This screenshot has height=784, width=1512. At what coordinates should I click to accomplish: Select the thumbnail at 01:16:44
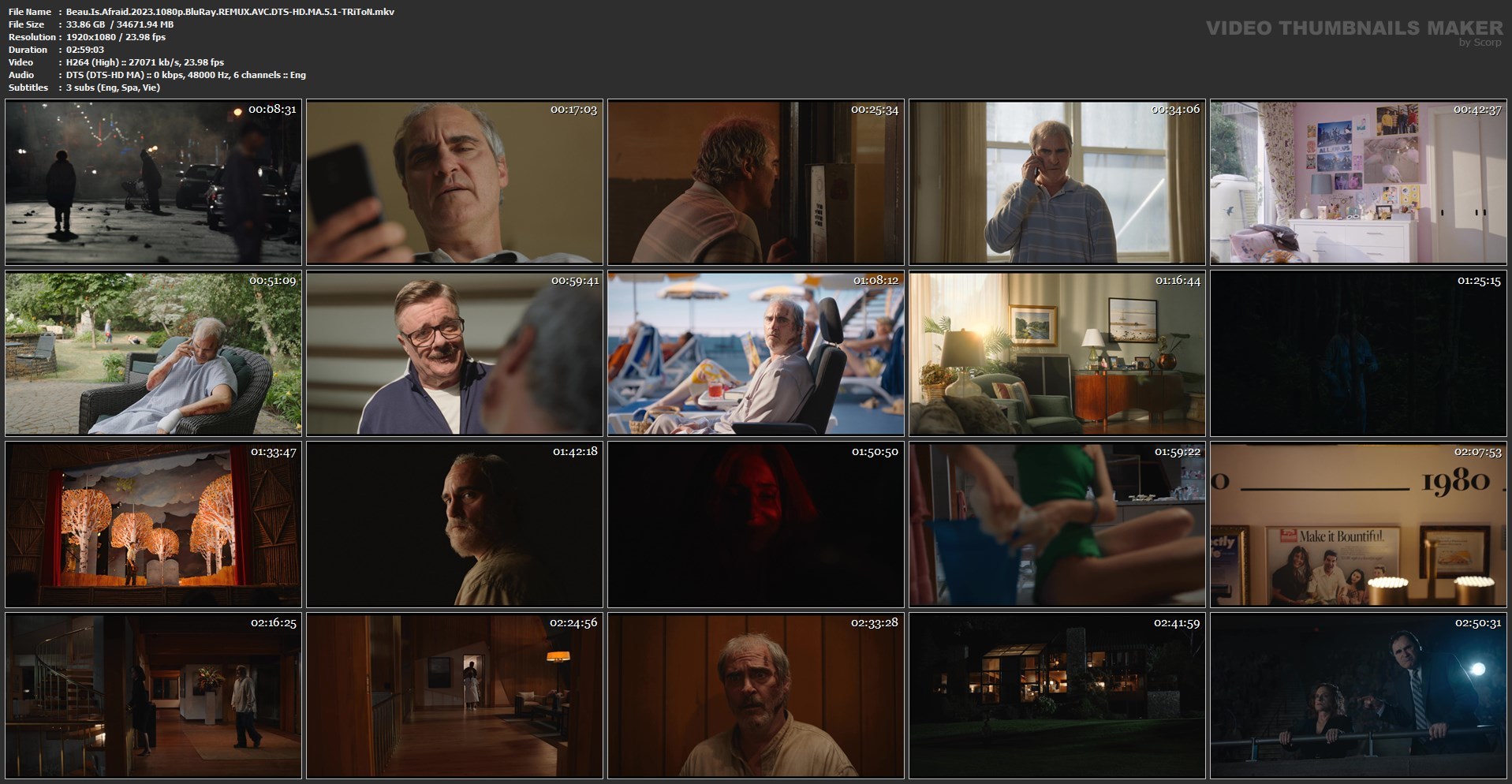pyautogui.click(x=1057, y=353)
